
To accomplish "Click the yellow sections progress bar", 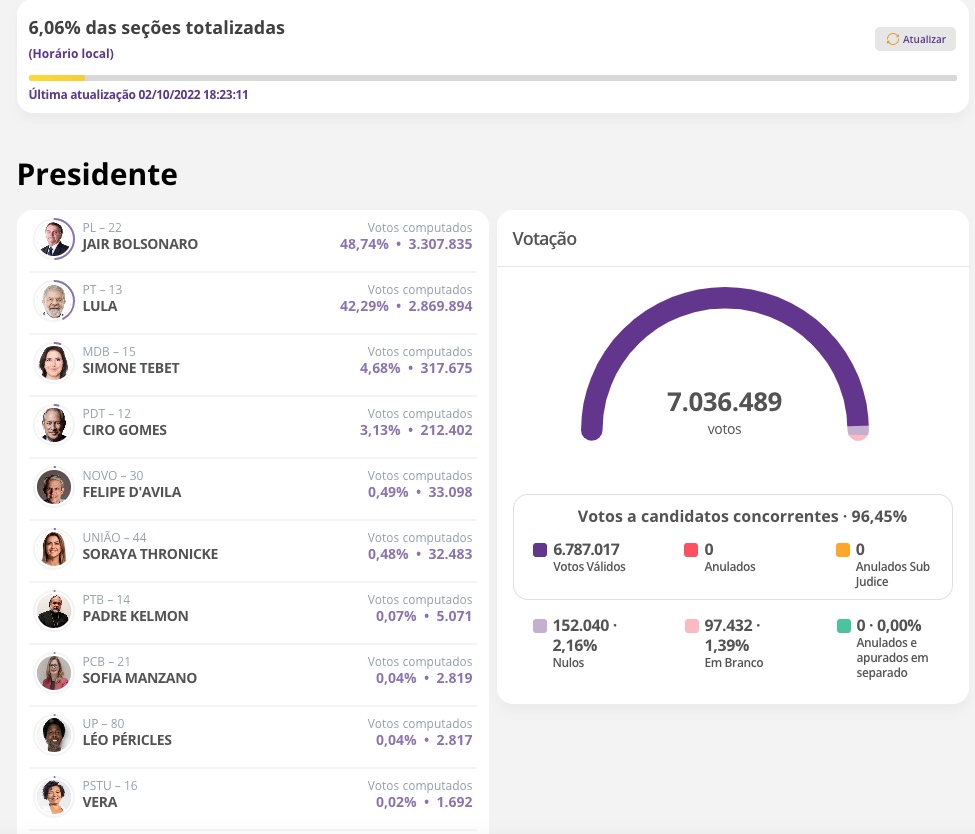I will (57, 77).
